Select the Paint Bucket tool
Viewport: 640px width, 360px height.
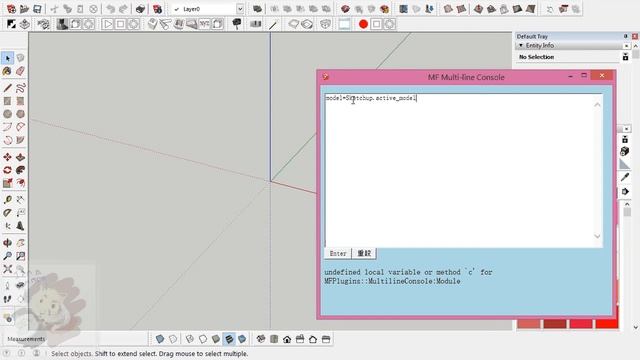[x=7, y=71]
